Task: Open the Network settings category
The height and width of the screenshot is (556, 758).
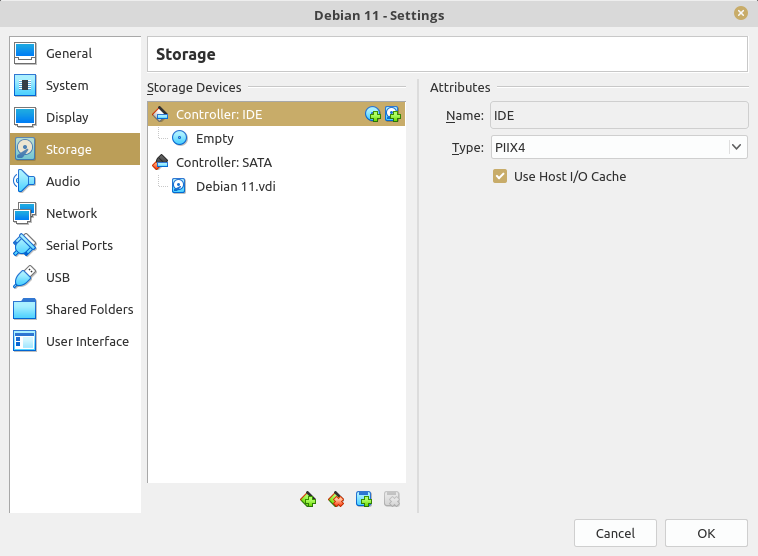Action: 75,213
